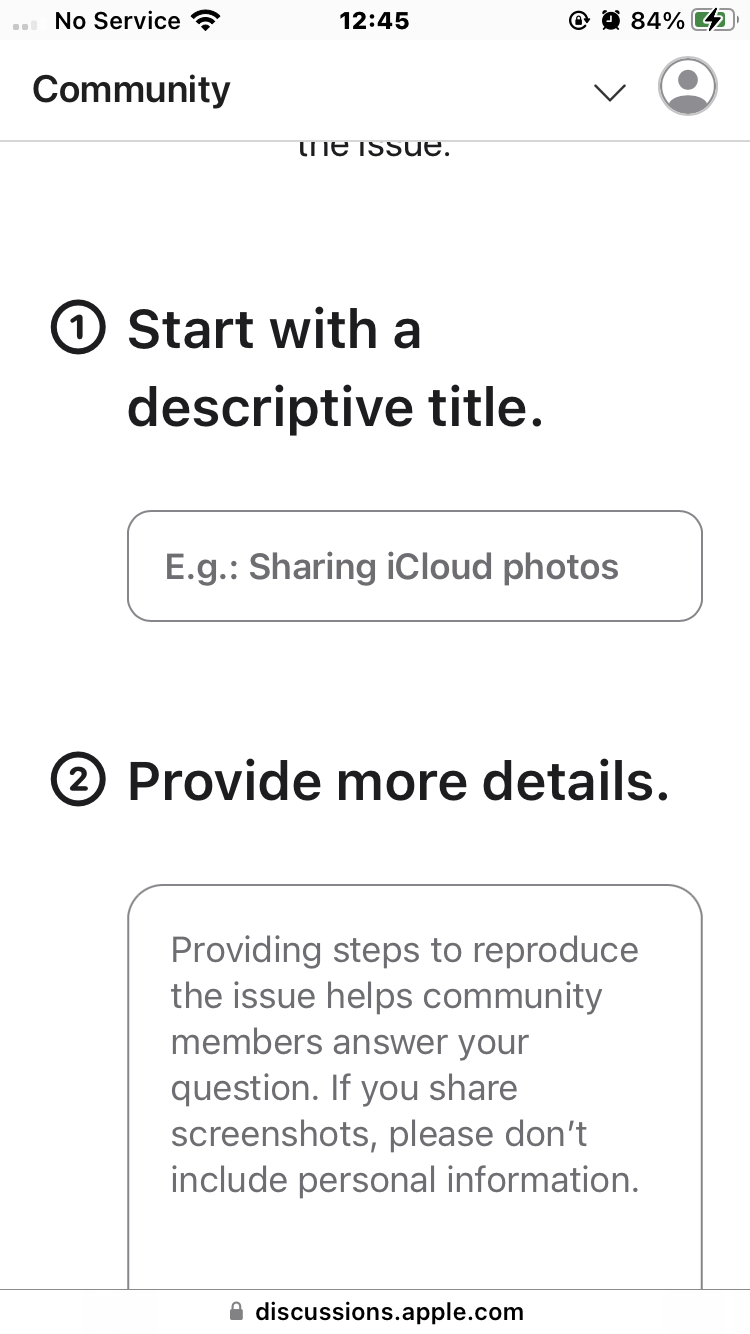
Task: Open the Community home link
Action: [x=131, y=90]
